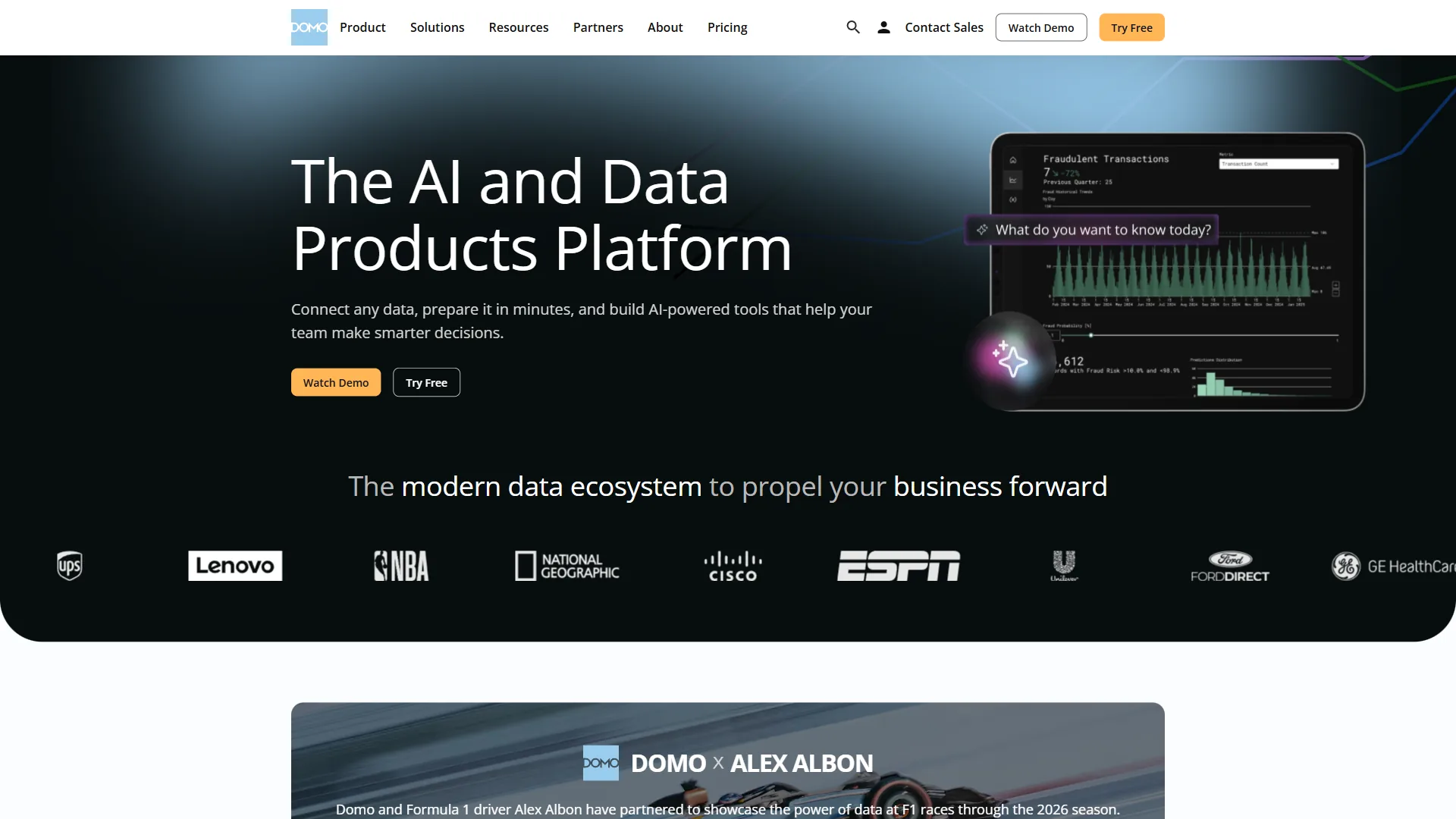1456x819 pixels.
Task: Click the Cisco logo
Action: pyautogui.click(x=733, y=566)
